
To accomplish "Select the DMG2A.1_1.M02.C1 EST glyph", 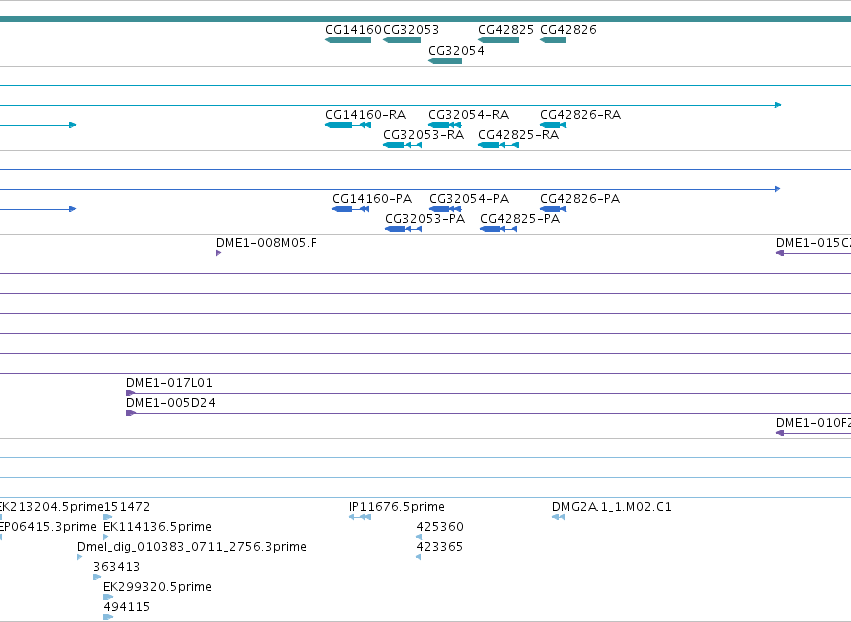I will pos(558,517).
